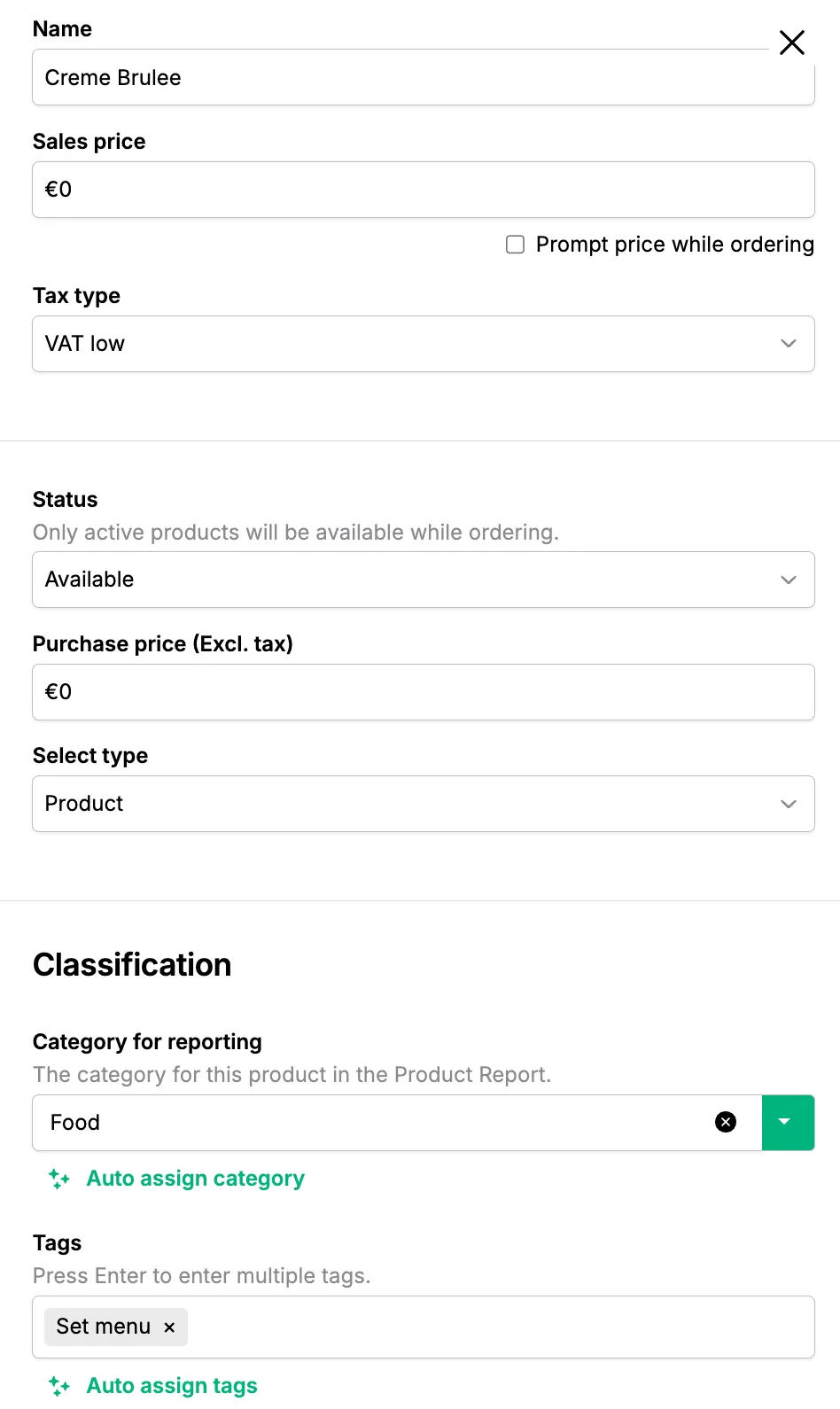Focus the Sales price input field
This screenshot has height=1409, width=840.
[x=423, y=190]
